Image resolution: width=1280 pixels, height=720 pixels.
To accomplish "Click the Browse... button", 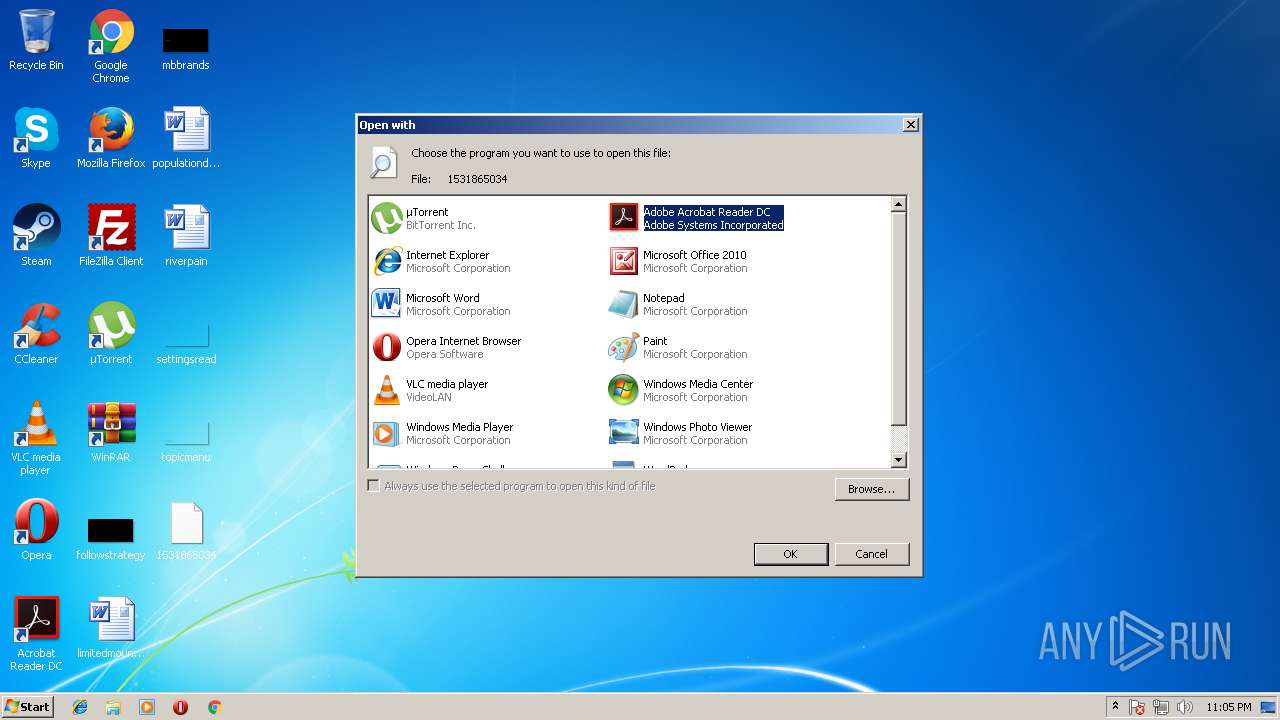I will coord(872,489).
